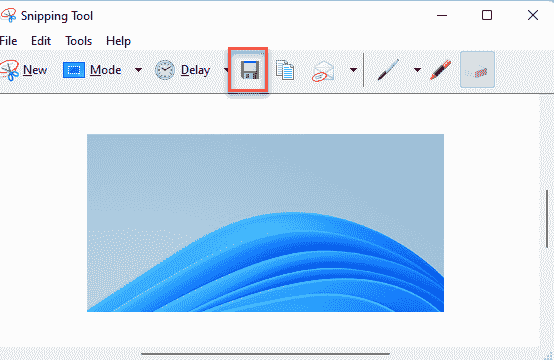
Task: Click the Save Snip floppy disk icon
Action: (250, 70)
